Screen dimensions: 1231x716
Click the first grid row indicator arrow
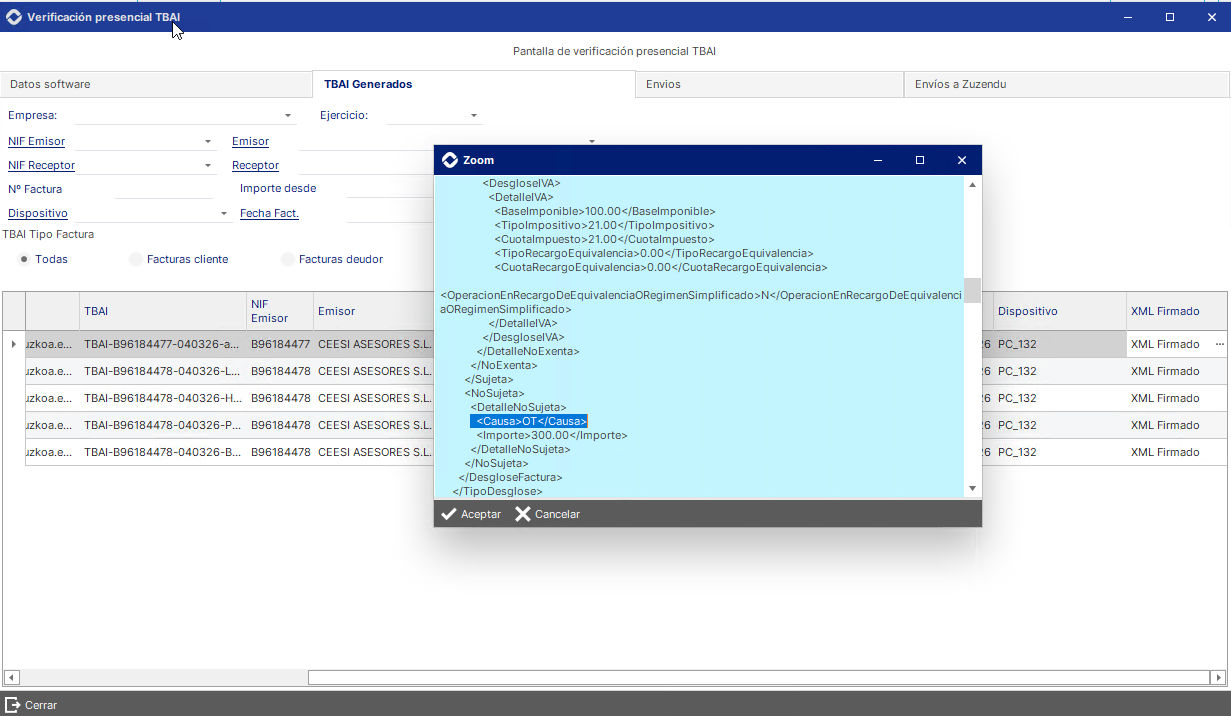point(13,344)
